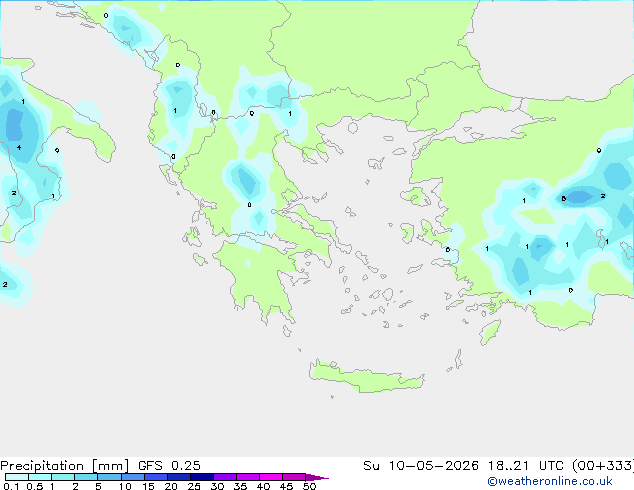The width and height of the screenshot is (634, 490).
Task: Choose the 20–25 mm legend swatch
Action: pos(179,477)
